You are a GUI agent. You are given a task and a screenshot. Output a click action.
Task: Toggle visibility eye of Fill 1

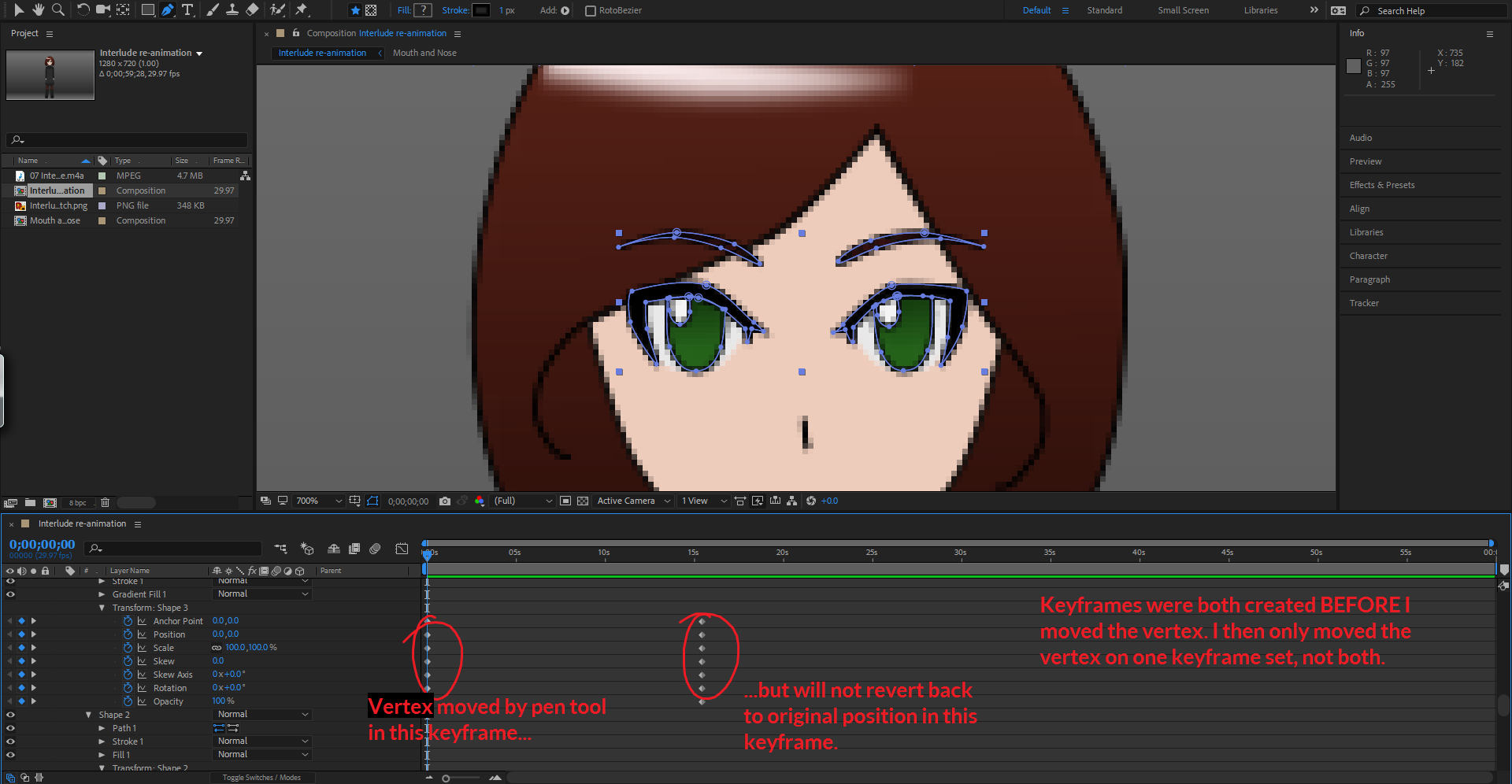click(x=11, y=755)
